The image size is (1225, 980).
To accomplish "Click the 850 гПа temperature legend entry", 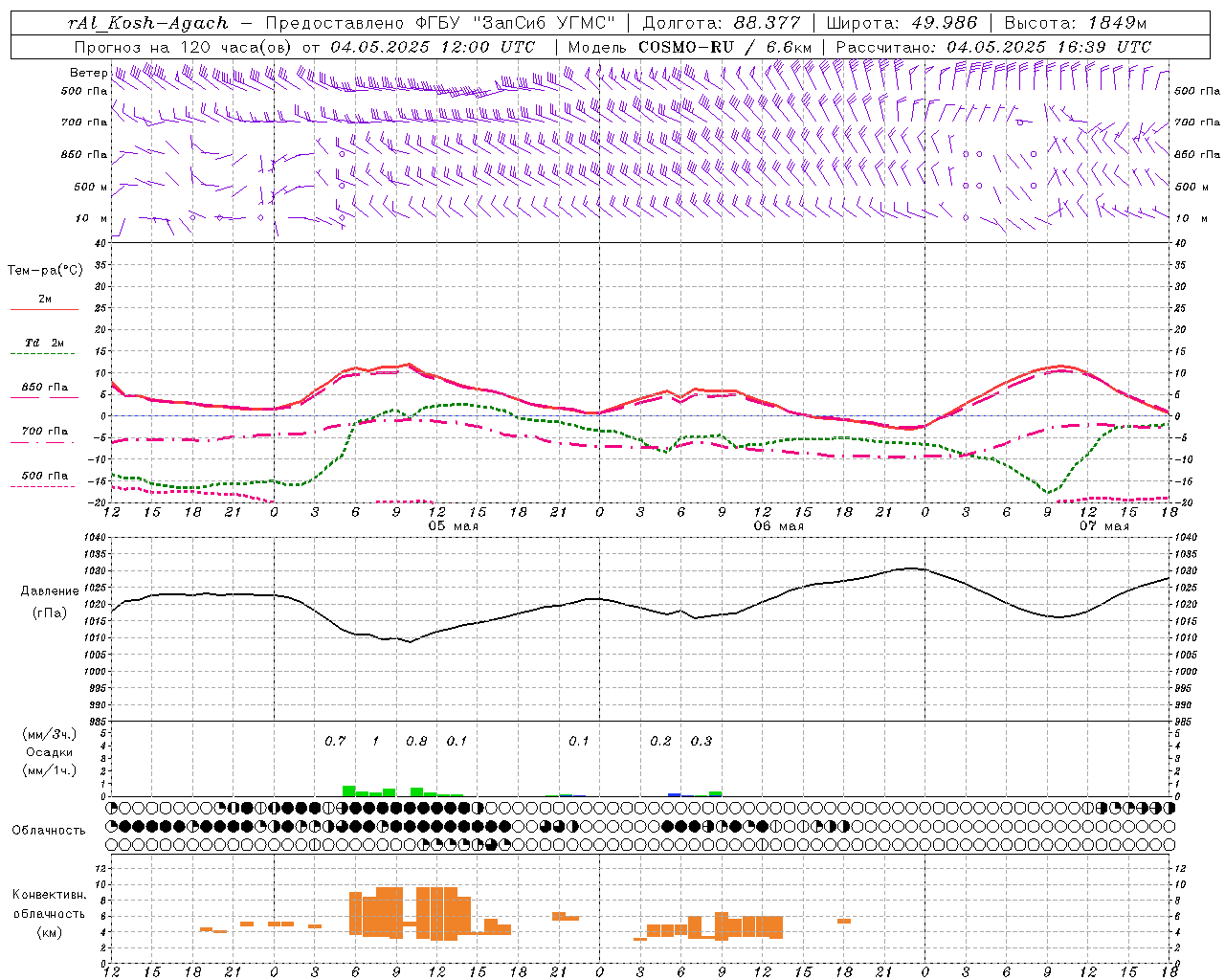I will coord(45,388).
